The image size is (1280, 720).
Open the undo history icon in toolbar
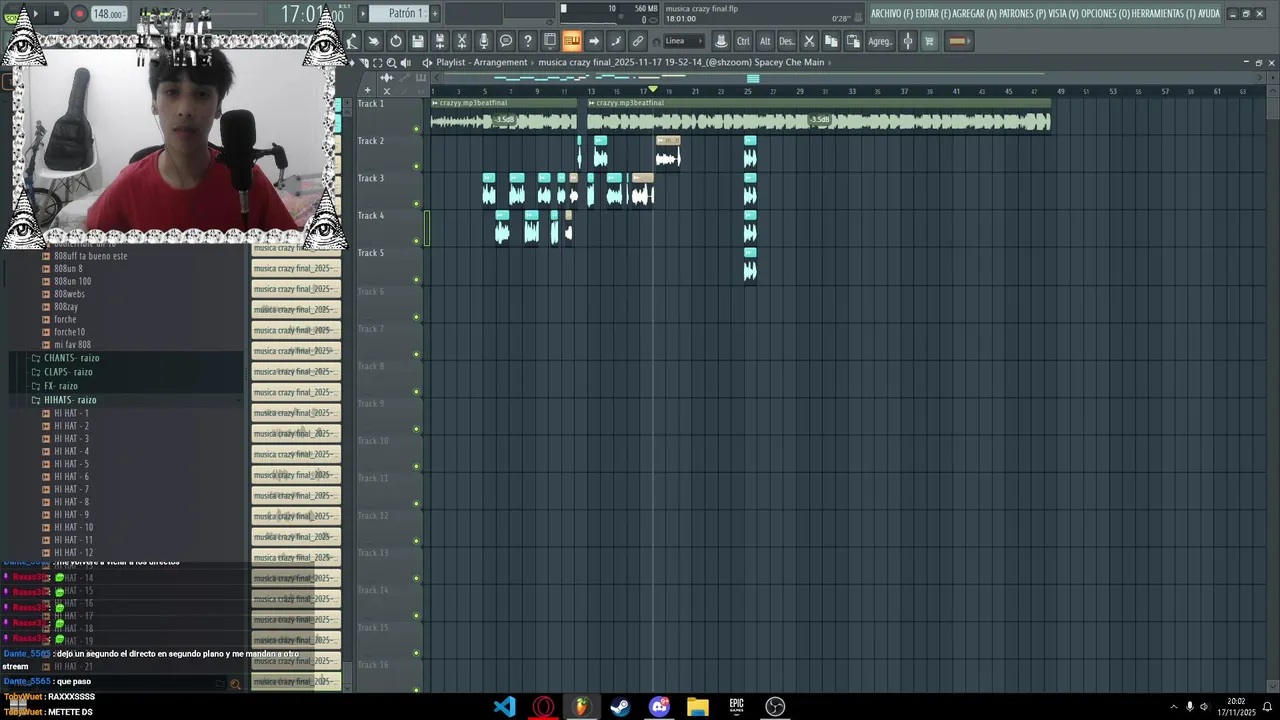[x=396, y=41]
